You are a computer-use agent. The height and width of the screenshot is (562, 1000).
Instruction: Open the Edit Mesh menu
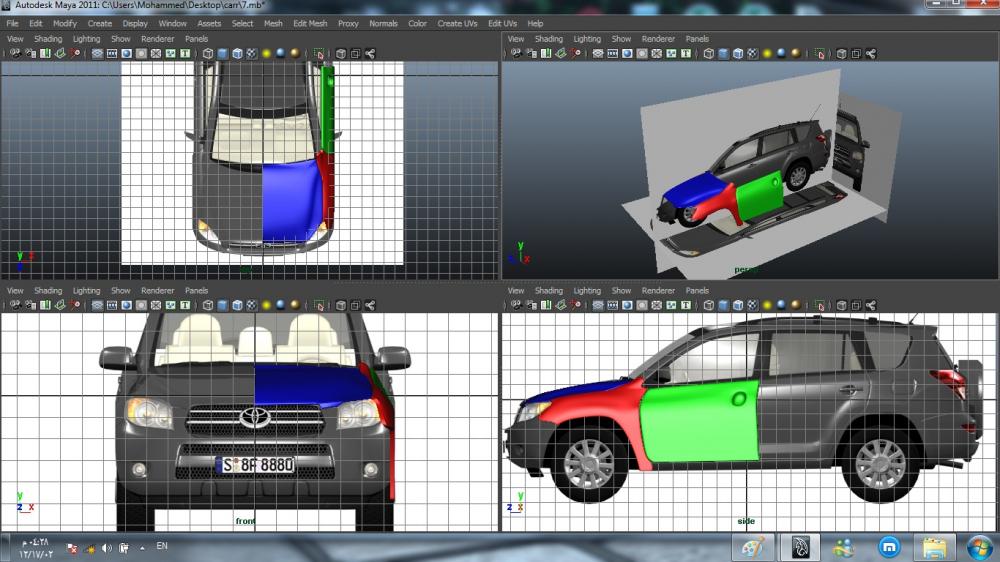click(x=310, y=23)
